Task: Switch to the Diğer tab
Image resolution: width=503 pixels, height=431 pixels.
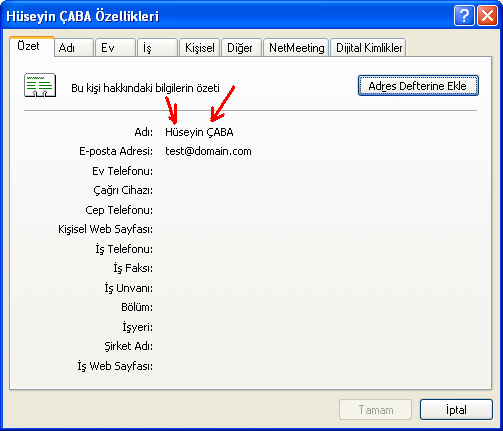Action: click(241, 48)
